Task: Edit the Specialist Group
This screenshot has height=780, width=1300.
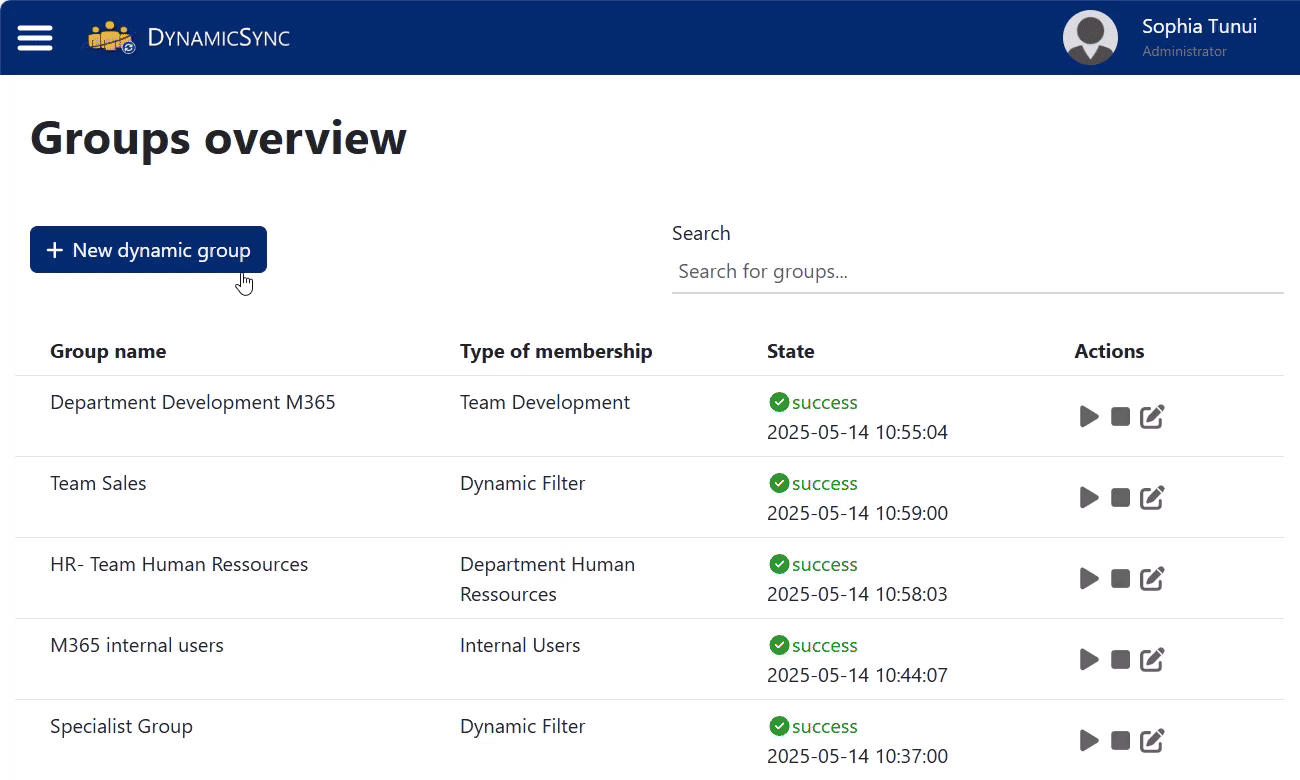Action: coord(1152,740)
